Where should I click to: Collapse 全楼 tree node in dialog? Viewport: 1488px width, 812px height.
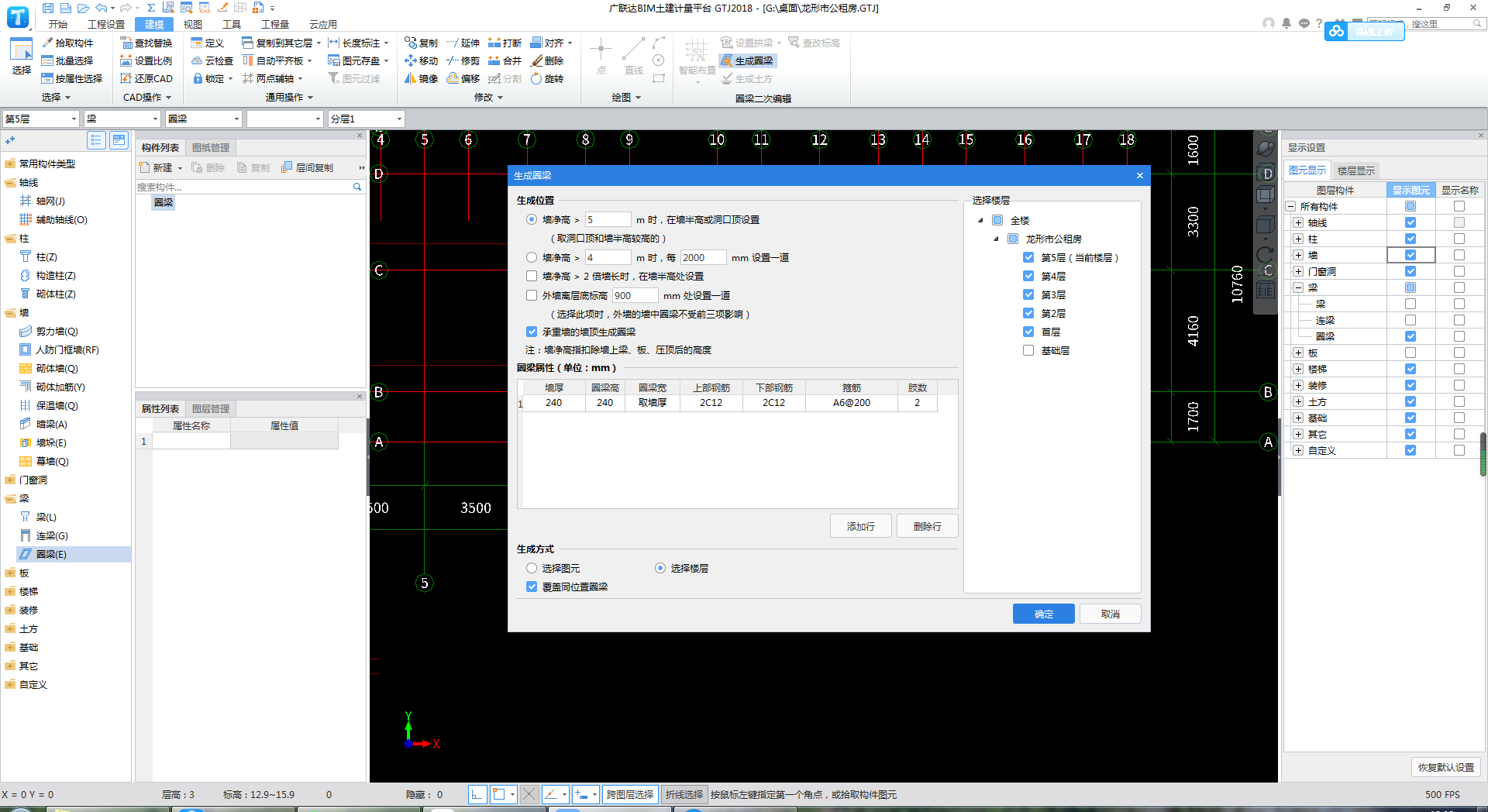pos(980,220)
